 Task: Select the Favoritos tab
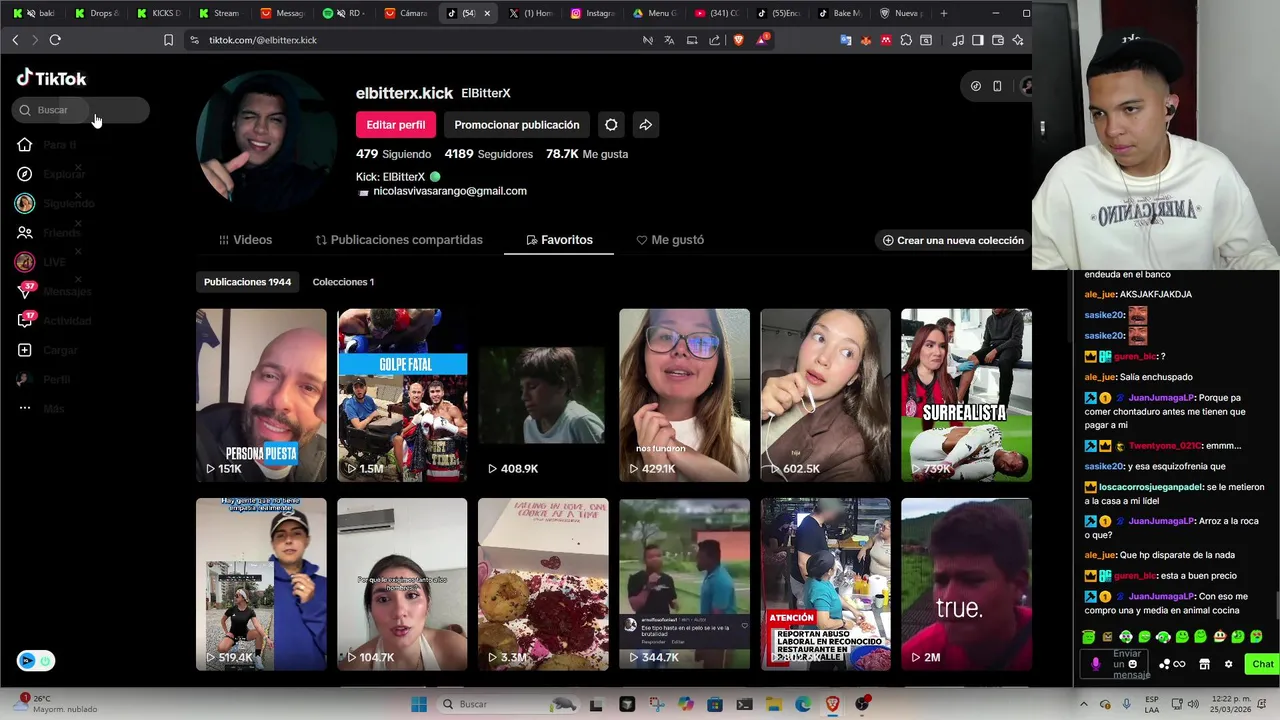pos(559,240)
